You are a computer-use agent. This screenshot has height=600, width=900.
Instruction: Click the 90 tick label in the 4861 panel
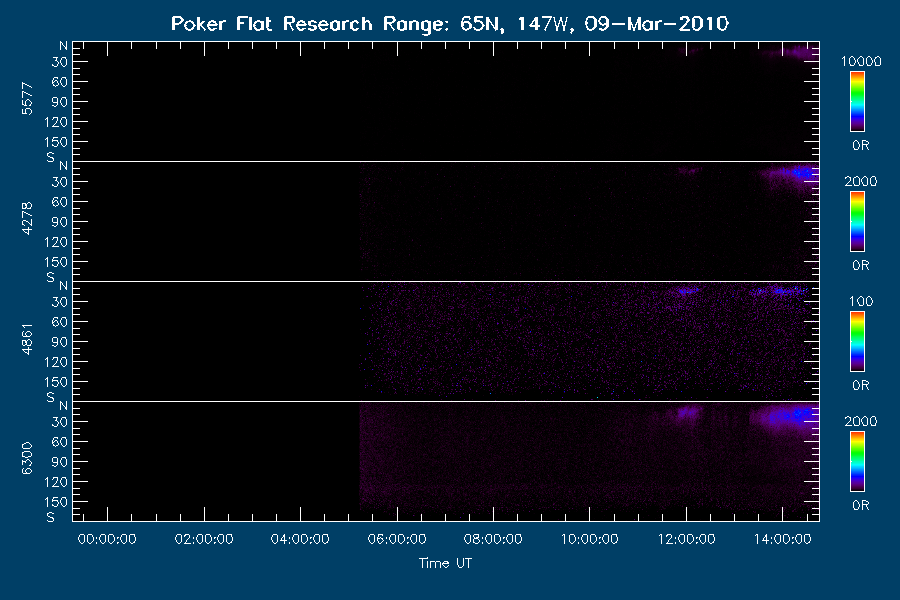60,342
